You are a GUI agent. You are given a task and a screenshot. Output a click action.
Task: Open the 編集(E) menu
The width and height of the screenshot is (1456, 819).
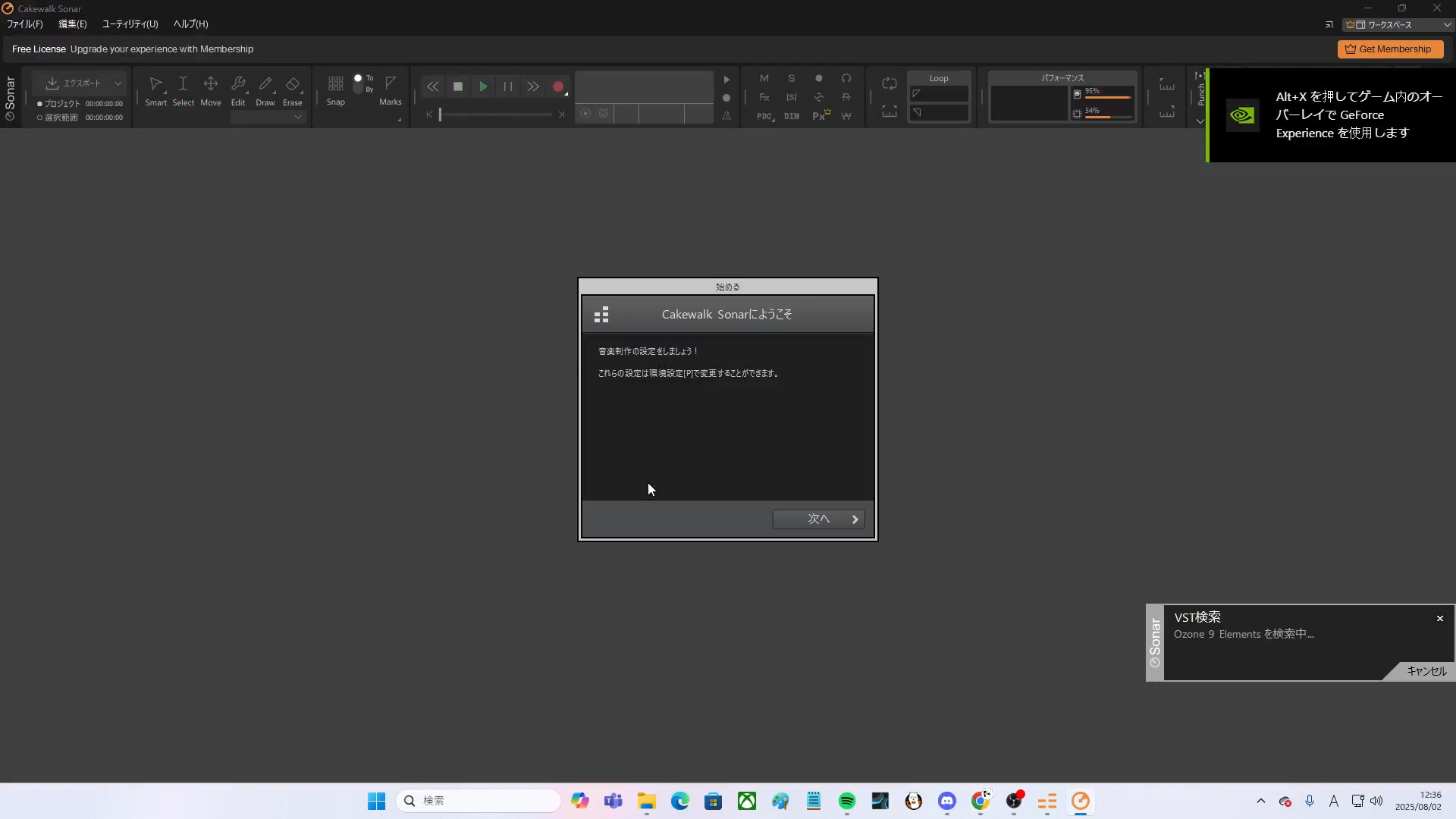pyautogui.click(x=73, y=24)
